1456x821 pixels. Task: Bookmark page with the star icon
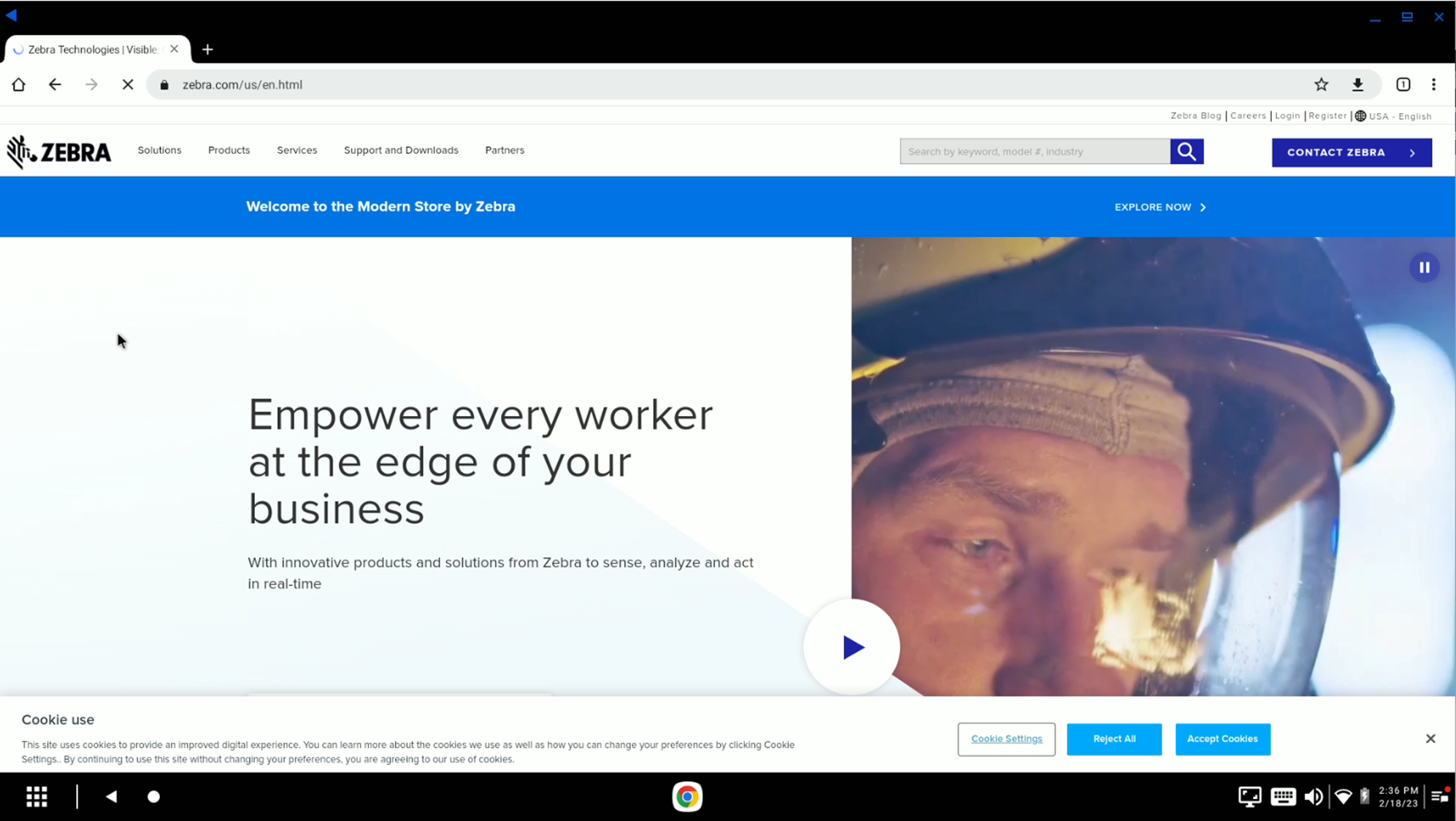tap(1321, 85)
